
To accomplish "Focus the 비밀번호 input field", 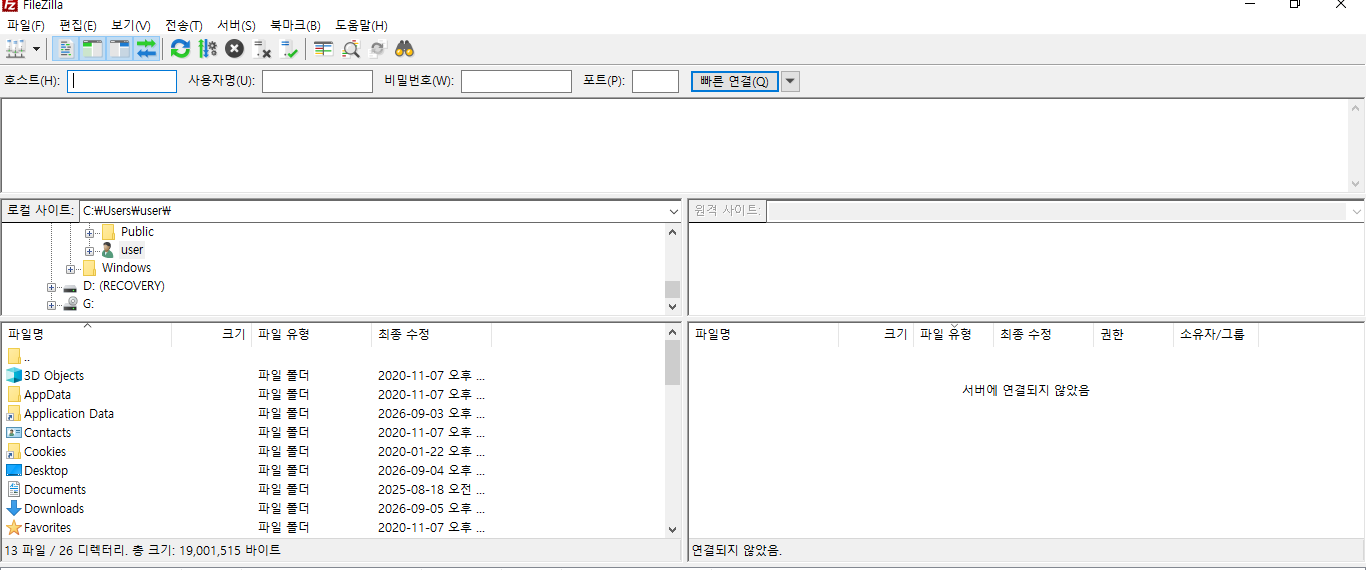I will [516, 81].
